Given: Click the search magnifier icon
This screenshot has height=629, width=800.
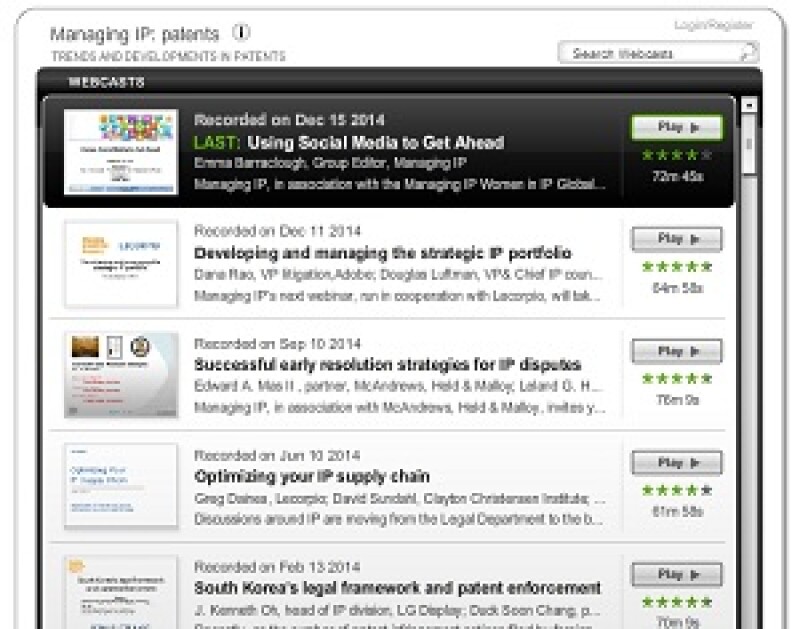Looking at the screenshot, I should pos(747,53).
